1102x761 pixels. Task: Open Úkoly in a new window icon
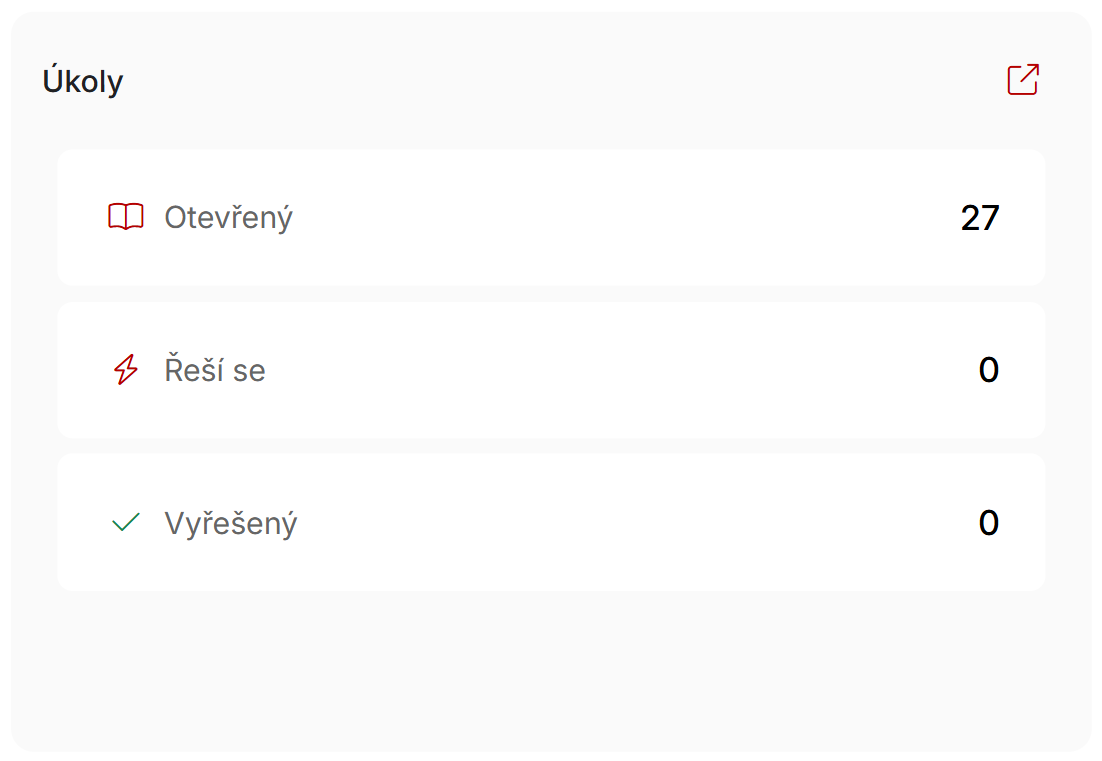1023,79
